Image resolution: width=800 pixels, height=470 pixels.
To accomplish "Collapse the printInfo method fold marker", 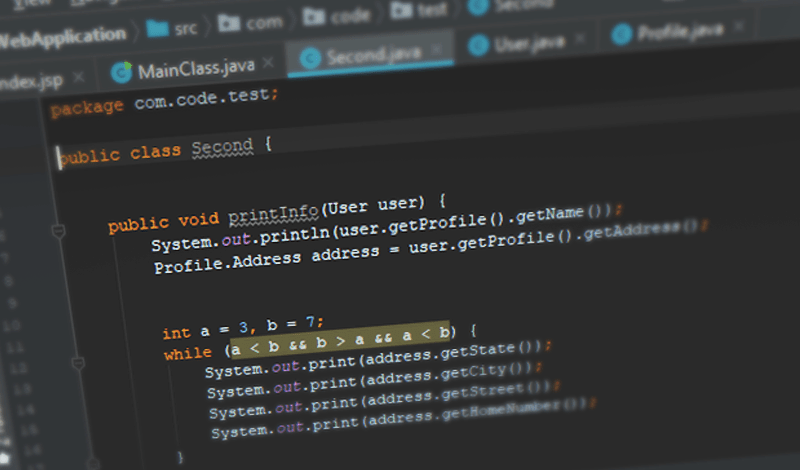I will 59,231.
